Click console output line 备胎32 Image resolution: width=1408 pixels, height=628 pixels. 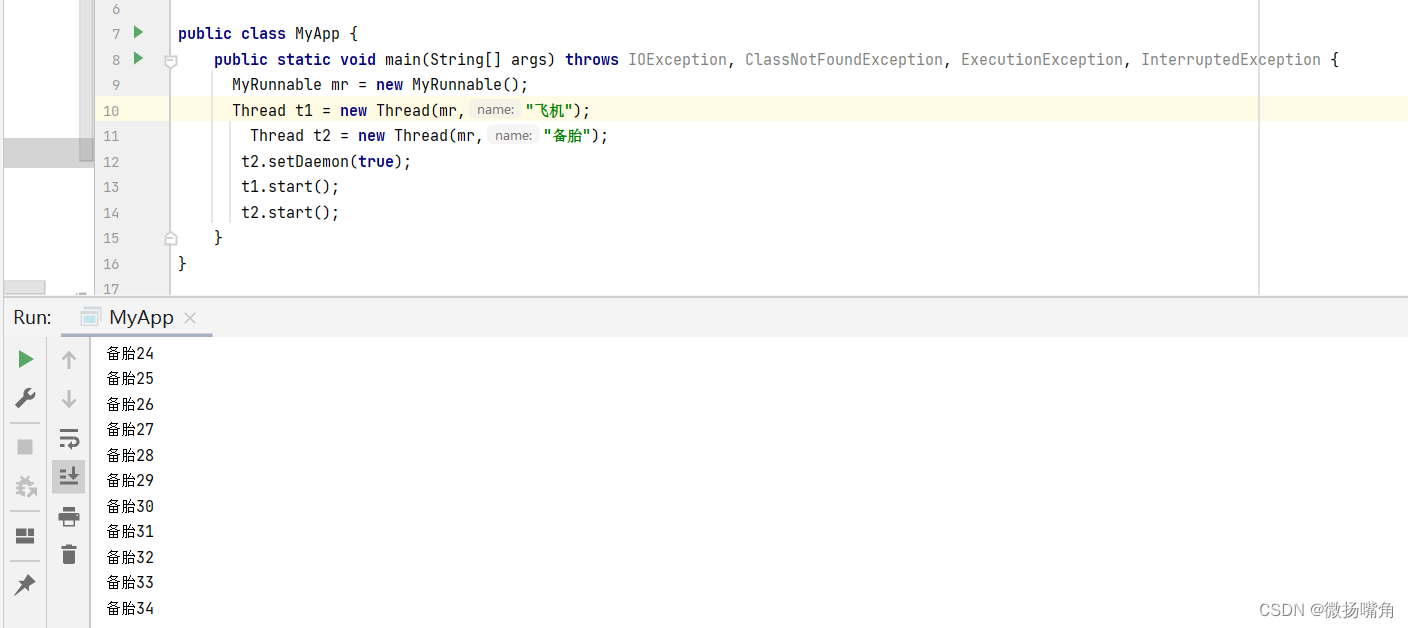tap(130, 557)
